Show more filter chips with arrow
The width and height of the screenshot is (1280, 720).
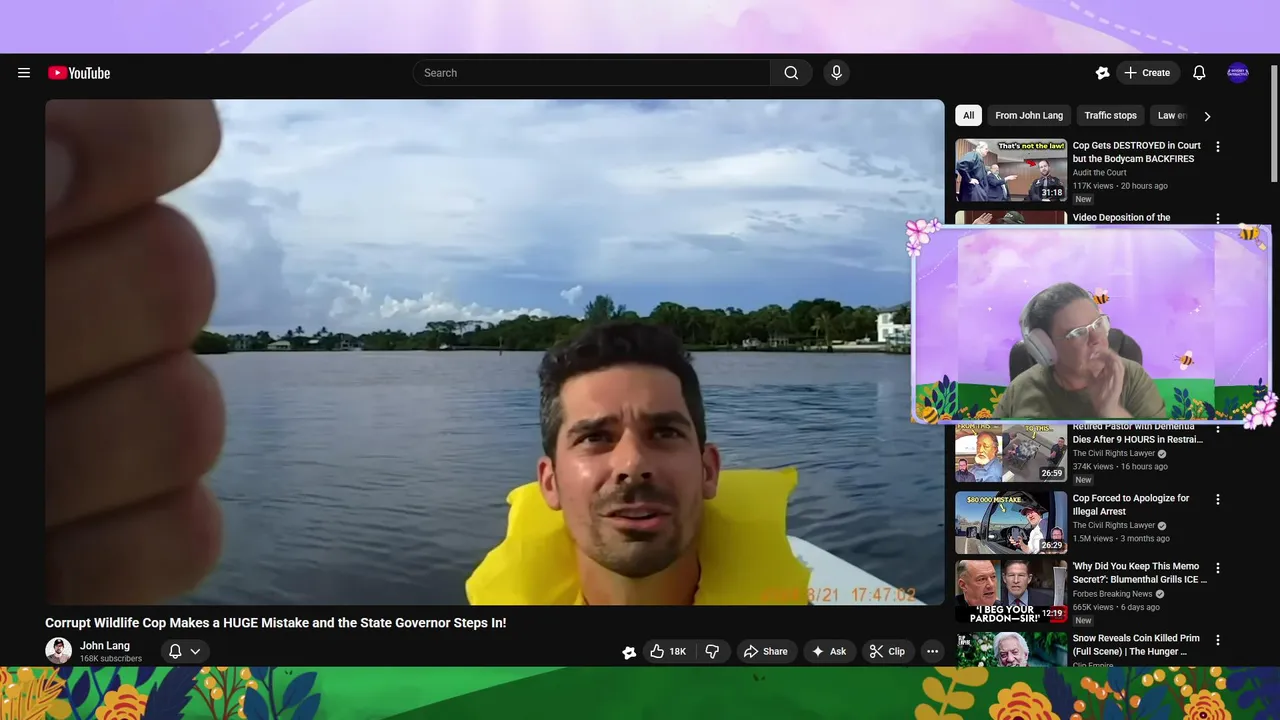coord(1207,116)
